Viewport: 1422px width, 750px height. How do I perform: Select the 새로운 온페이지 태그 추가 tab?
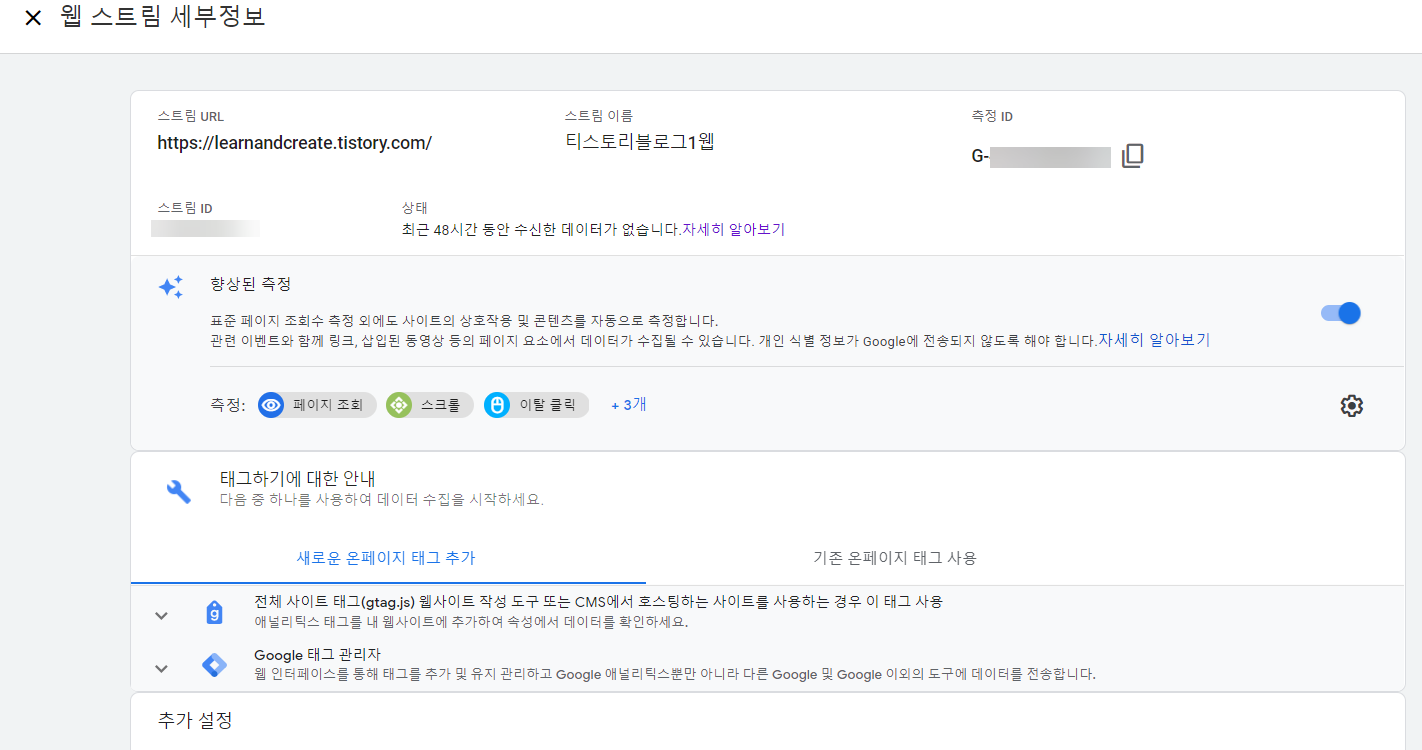(x=386, y=558)
